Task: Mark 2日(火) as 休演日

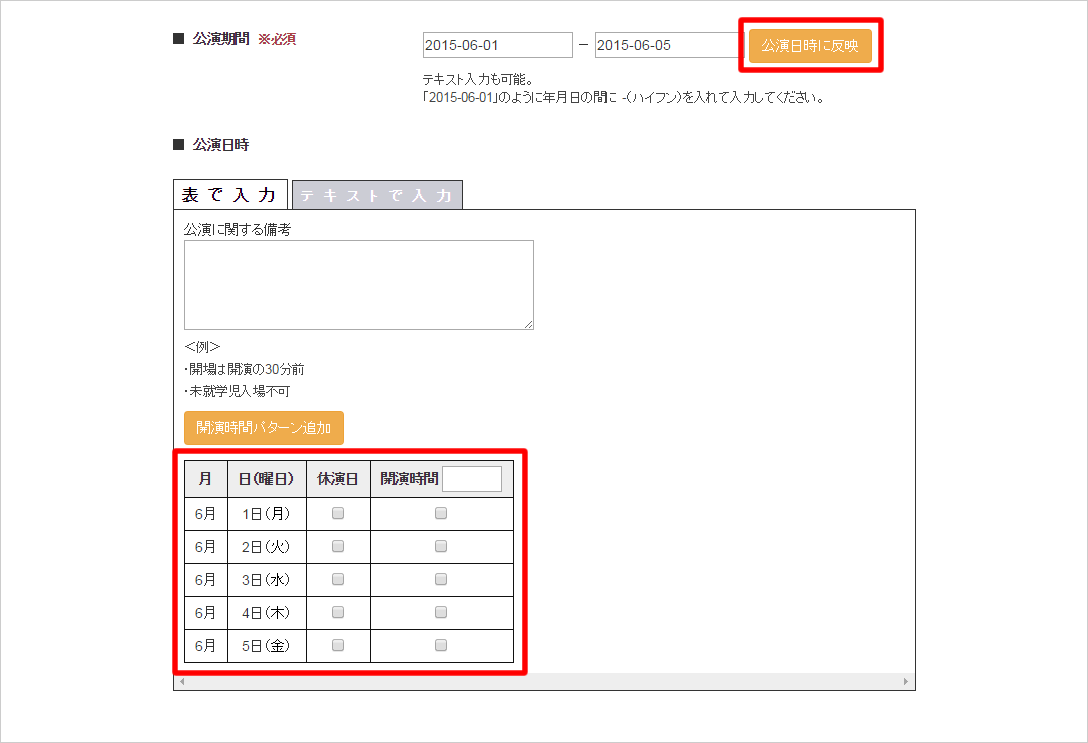Action: [x=338, y=546]
